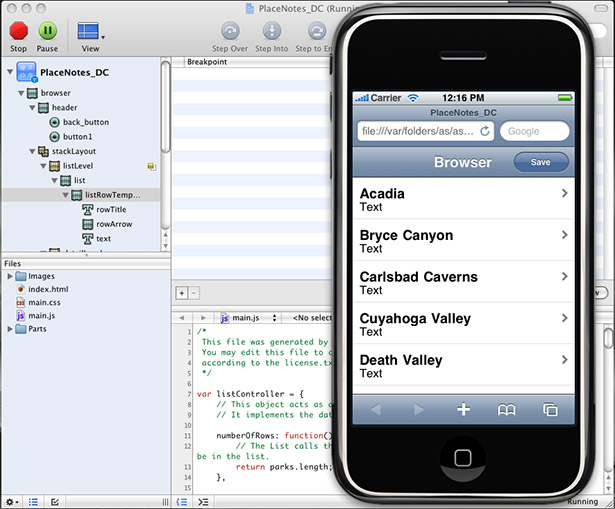
Task: Open the Carlsbad Caverns list row
Action: (x=464, y=282)
